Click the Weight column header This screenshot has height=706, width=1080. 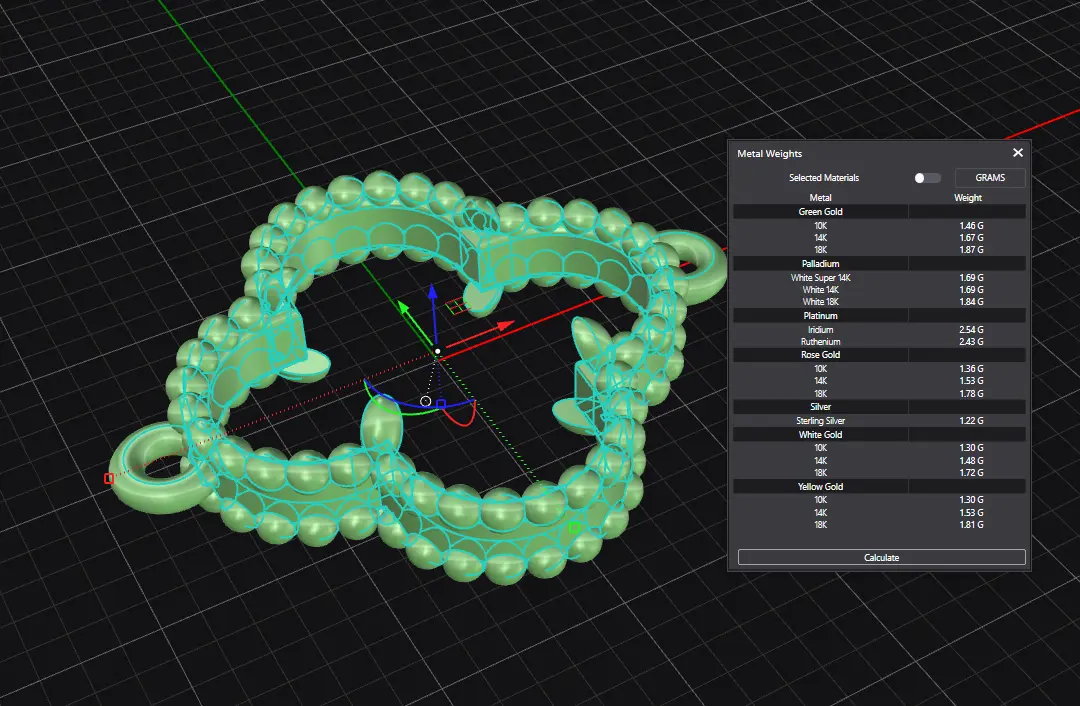[967, 198]
